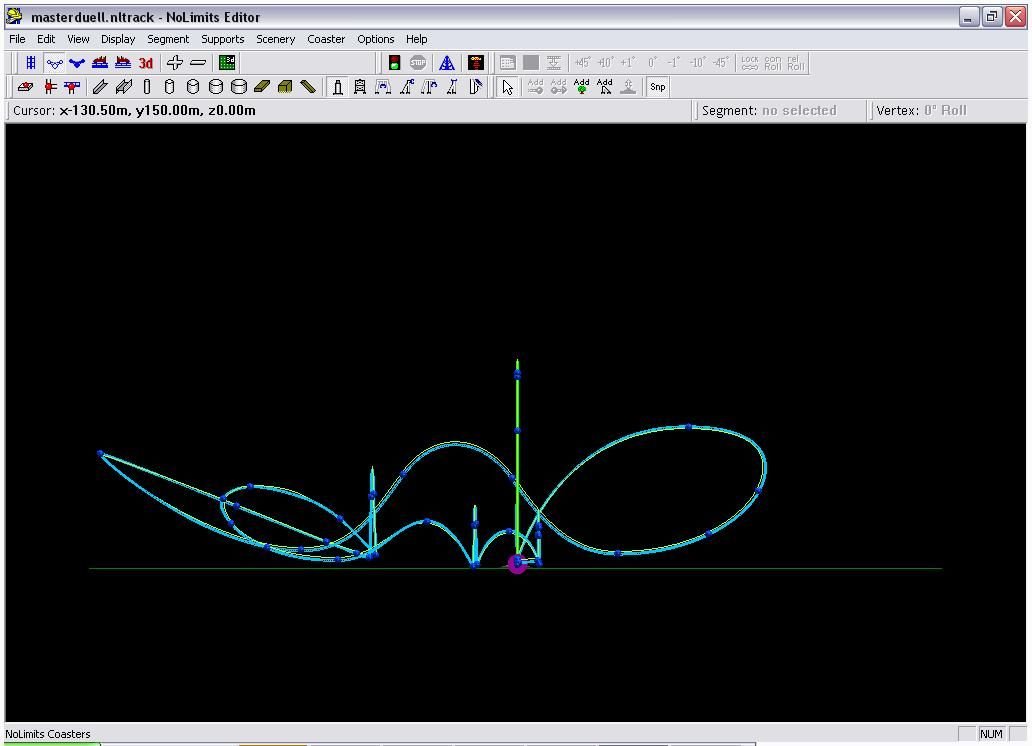Screen dimensions: 1032x746
Task: Click the support icon marked with a C
Action: coord(407,86)
